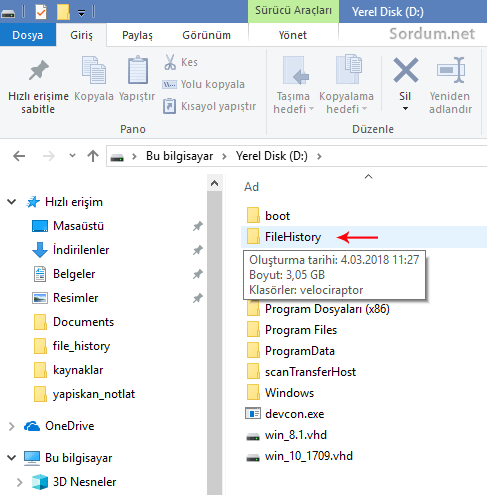Collapse the Bu bilgisayar tree node
Screen dimensions: 487x495
point(12,458)
